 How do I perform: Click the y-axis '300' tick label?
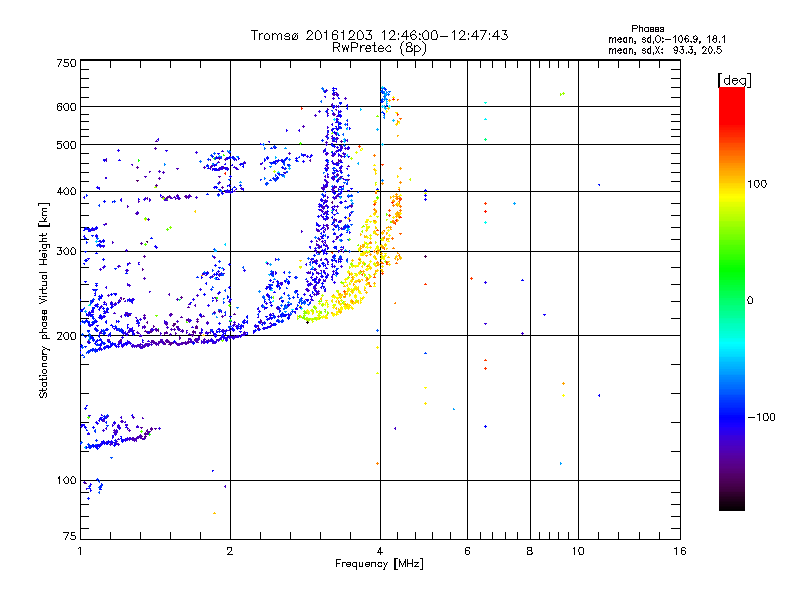(66, 252)
